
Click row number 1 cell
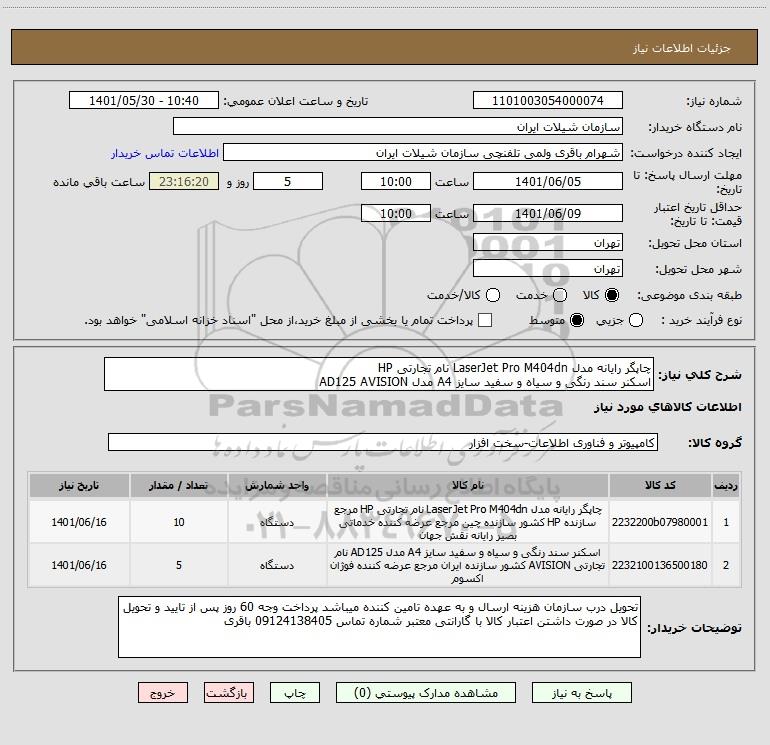(x=726, y=522)
